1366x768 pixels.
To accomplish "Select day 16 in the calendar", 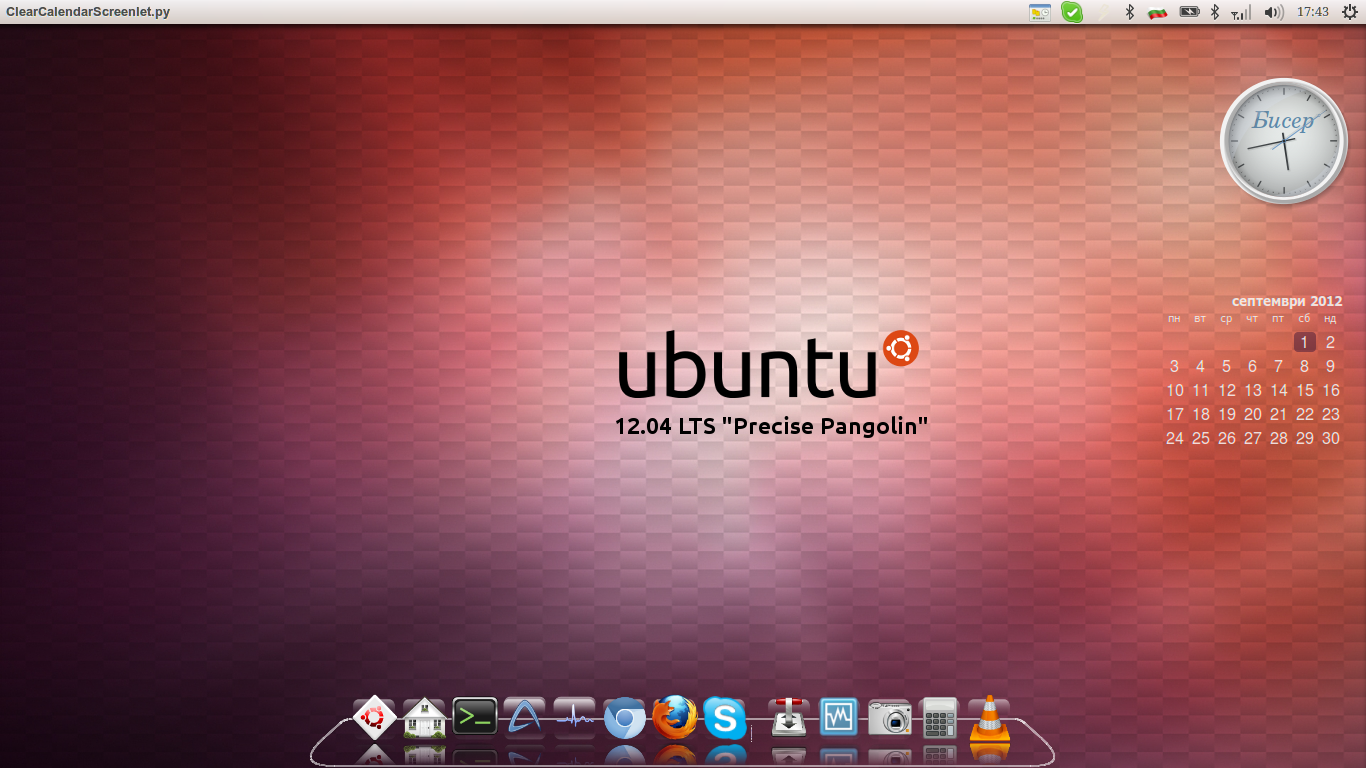I will (x=1331, y=390).
